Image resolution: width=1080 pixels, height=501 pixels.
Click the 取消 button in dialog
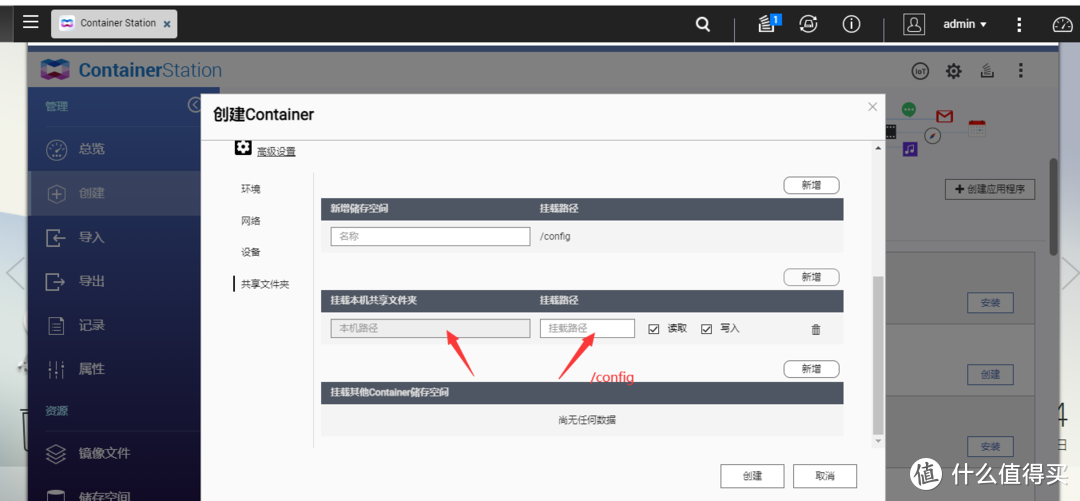(x=824, y=476)
